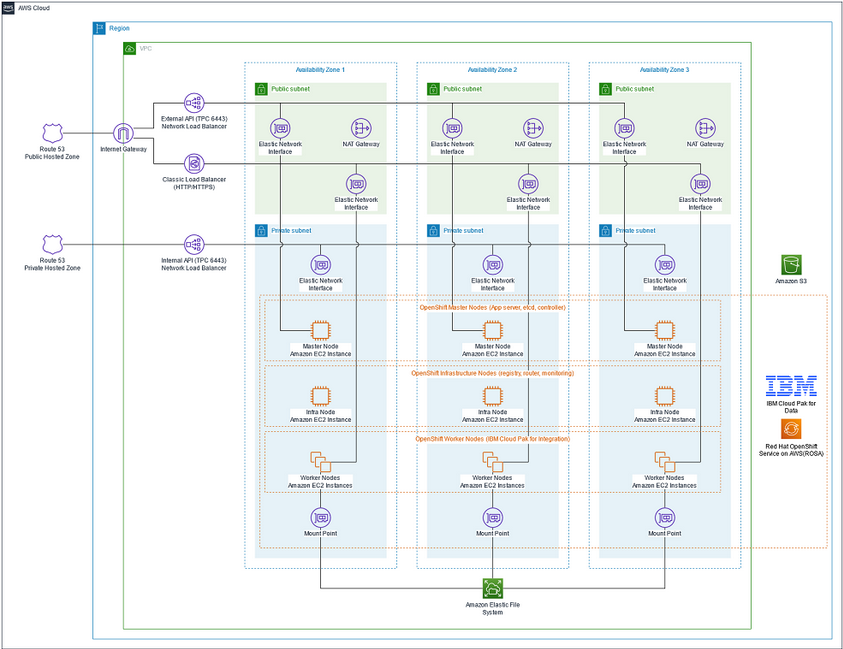
Task: Click the 'OpenShift Infrastructure Nodes' group label
Action: (x=492, y=373)
